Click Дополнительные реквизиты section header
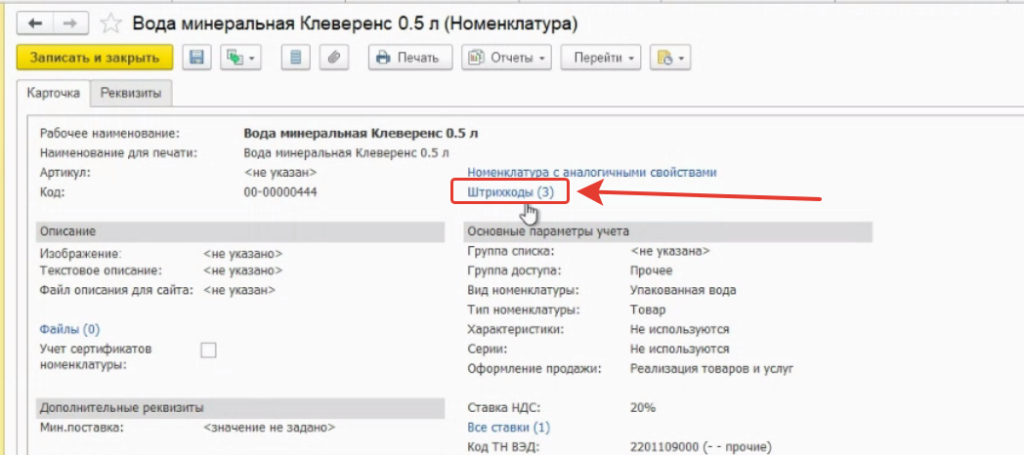The width and height of the screenshot is (1024, 455). tap(240, 408)
